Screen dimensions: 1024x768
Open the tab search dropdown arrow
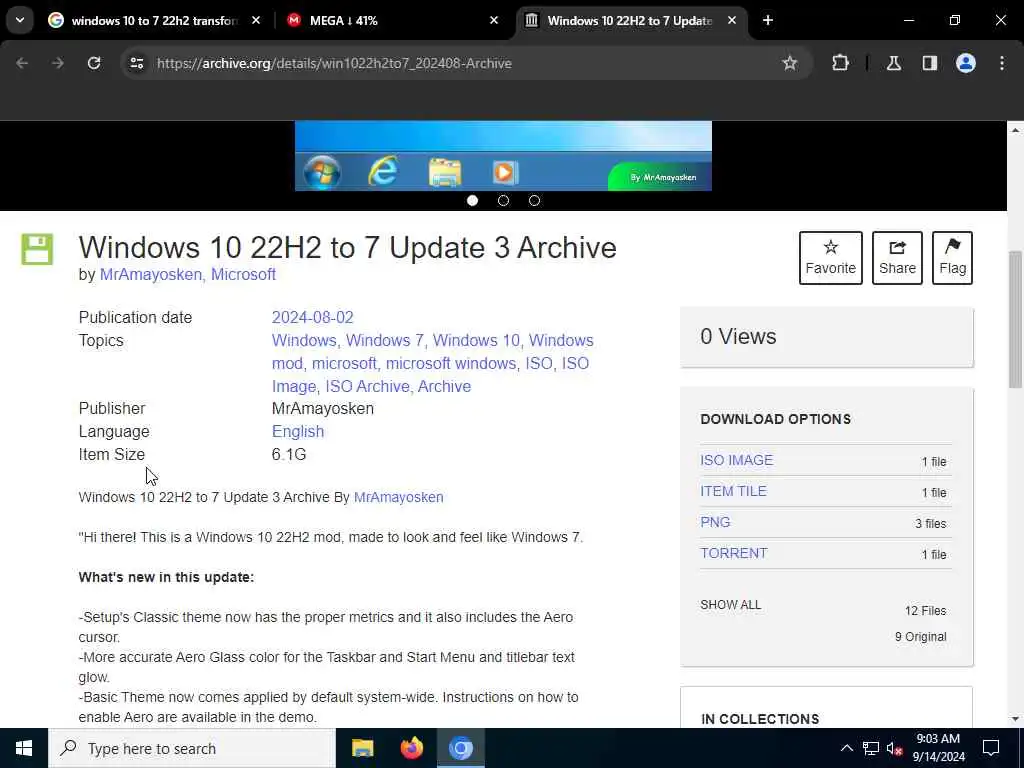tap(20, 20)
